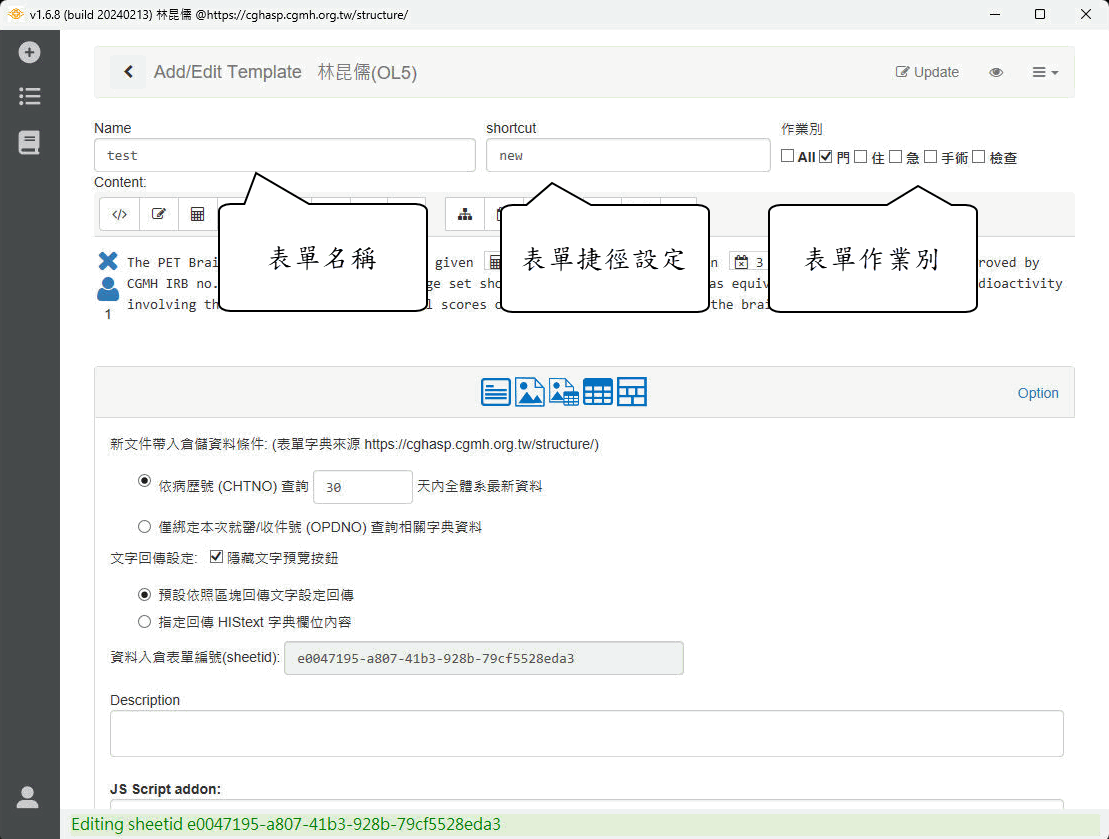This screenshot has height=839, width=1109.
Task: Enable the 手術 checkbox
Action: 931,156
